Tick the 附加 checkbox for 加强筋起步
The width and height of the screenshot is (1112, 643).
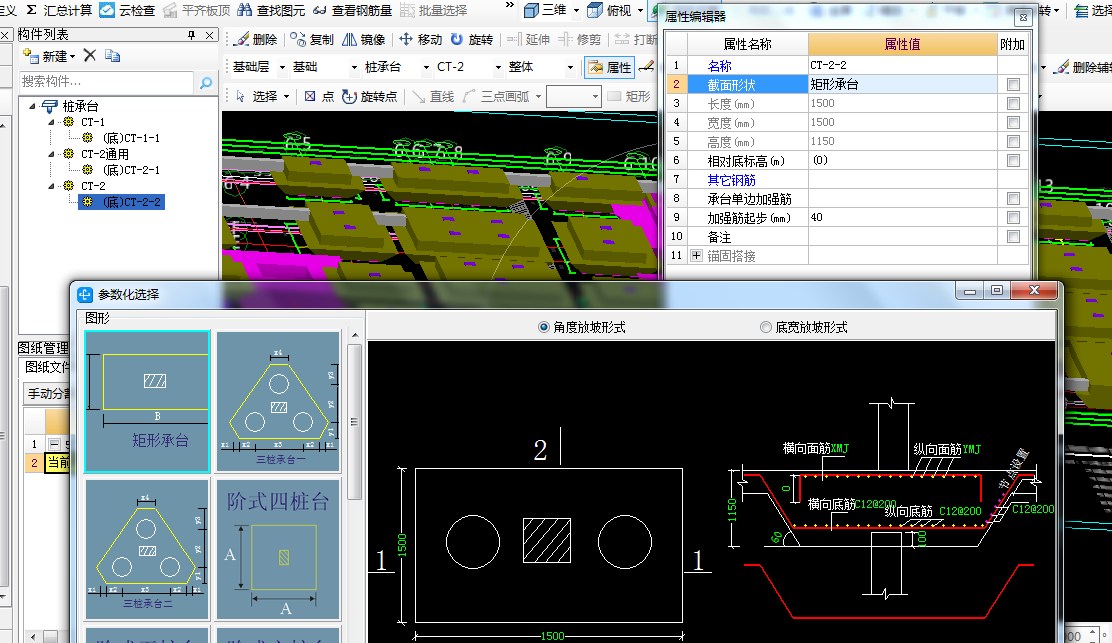point(1013,218)
